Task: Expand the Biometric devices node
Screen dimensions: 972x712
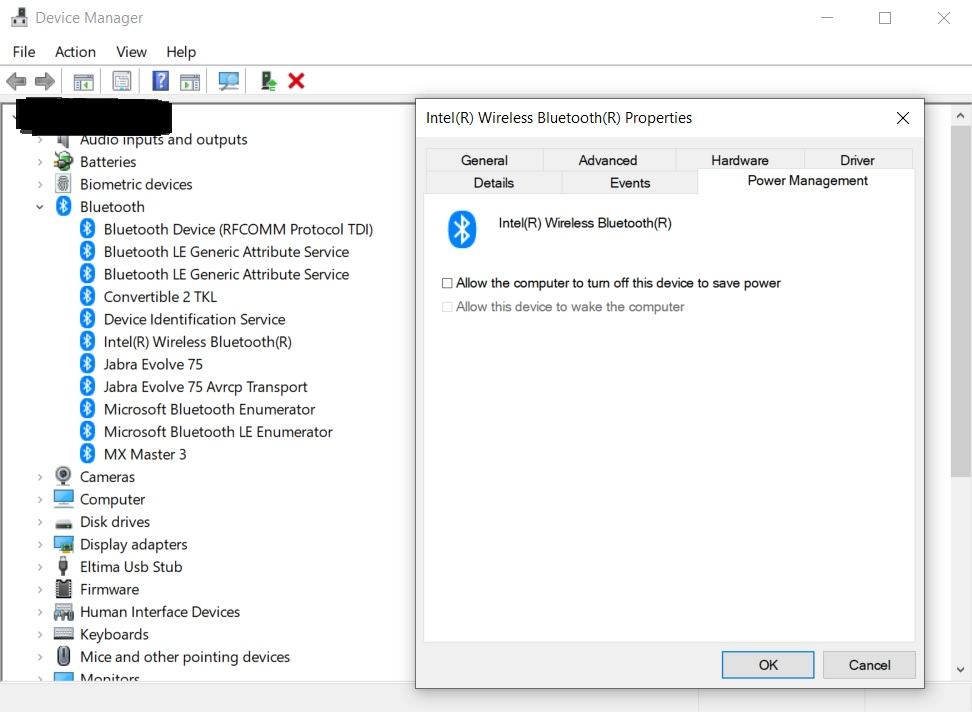Action: click(40, 185)
